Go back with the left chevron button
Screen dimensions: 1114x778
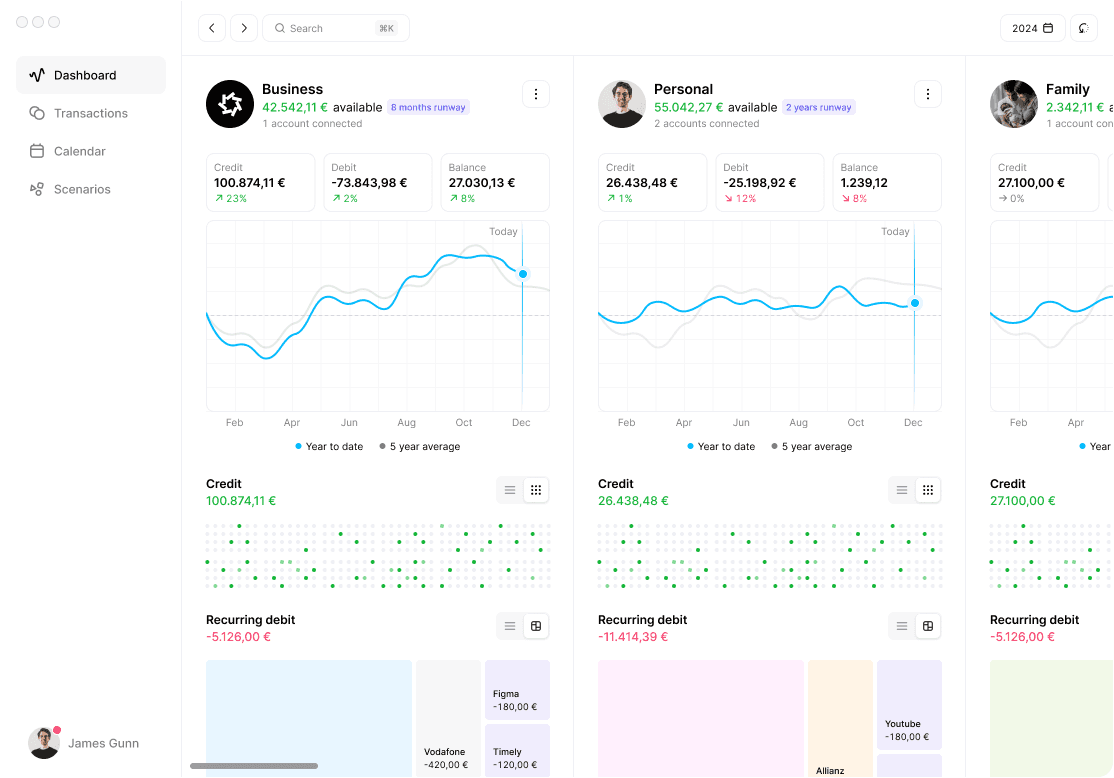pos(212,28)
